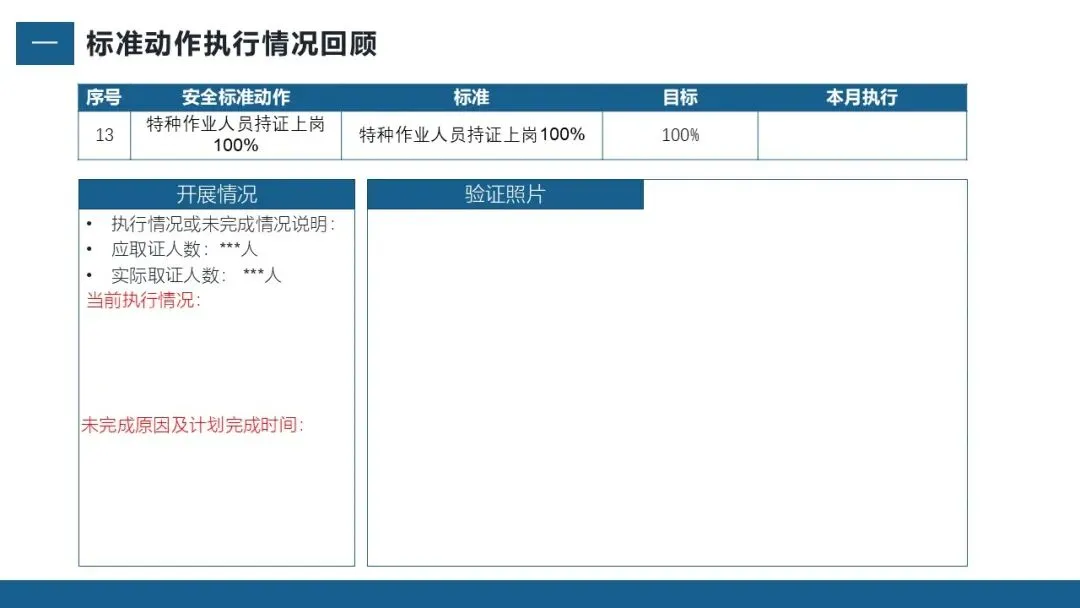Image resolution: width=1080 pixels, height=608 pixels.
Task: Click the 安全标准动作 column header
Action: (236, 98)
